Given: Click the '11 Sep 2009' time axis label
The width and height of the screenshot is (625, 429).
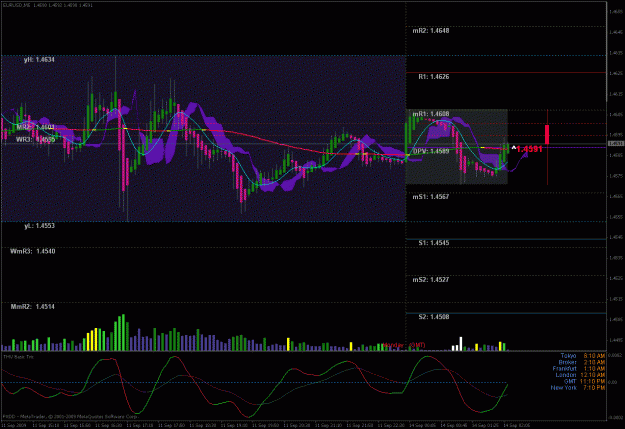Looking at the screenshot, I should tap(13, 426).
